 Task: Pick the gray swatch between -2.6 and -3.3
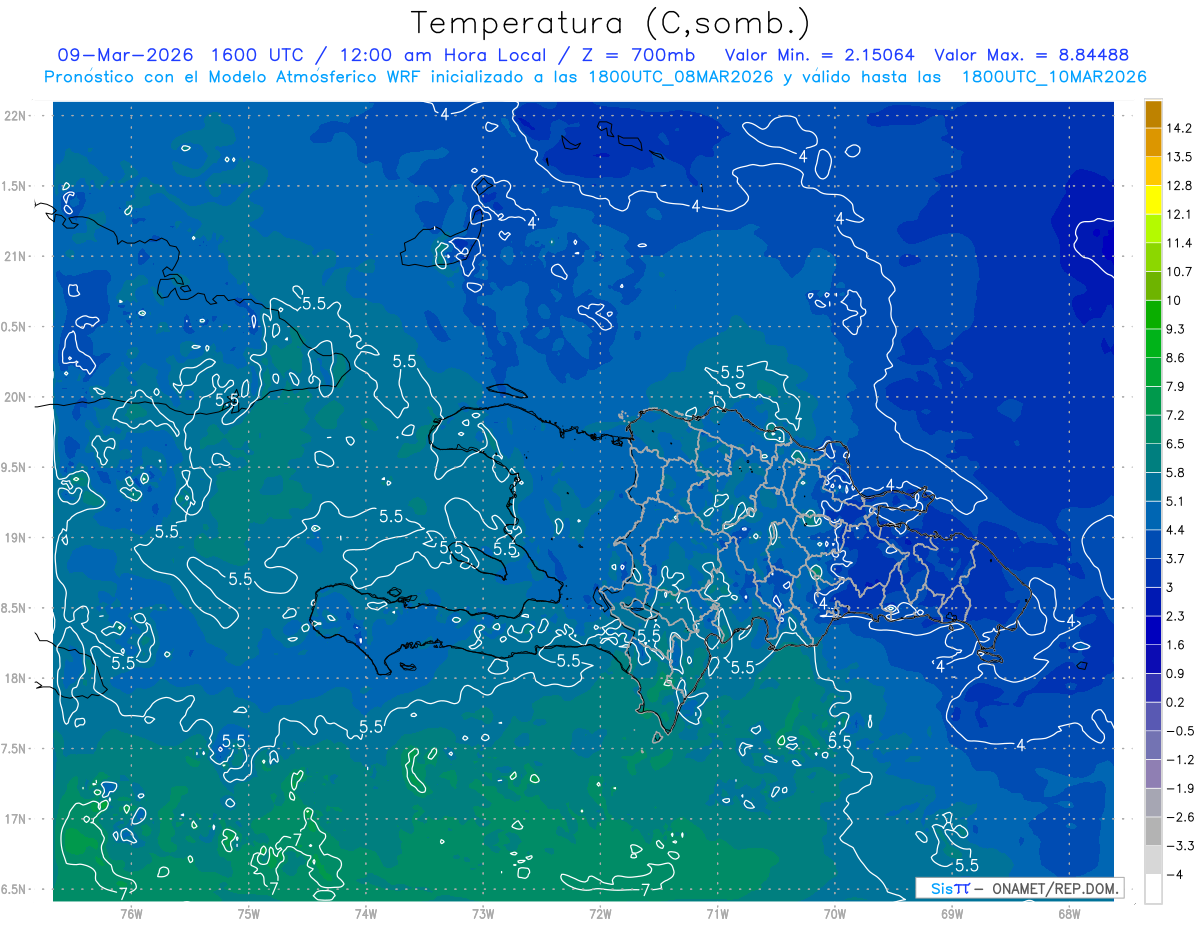1153,832
